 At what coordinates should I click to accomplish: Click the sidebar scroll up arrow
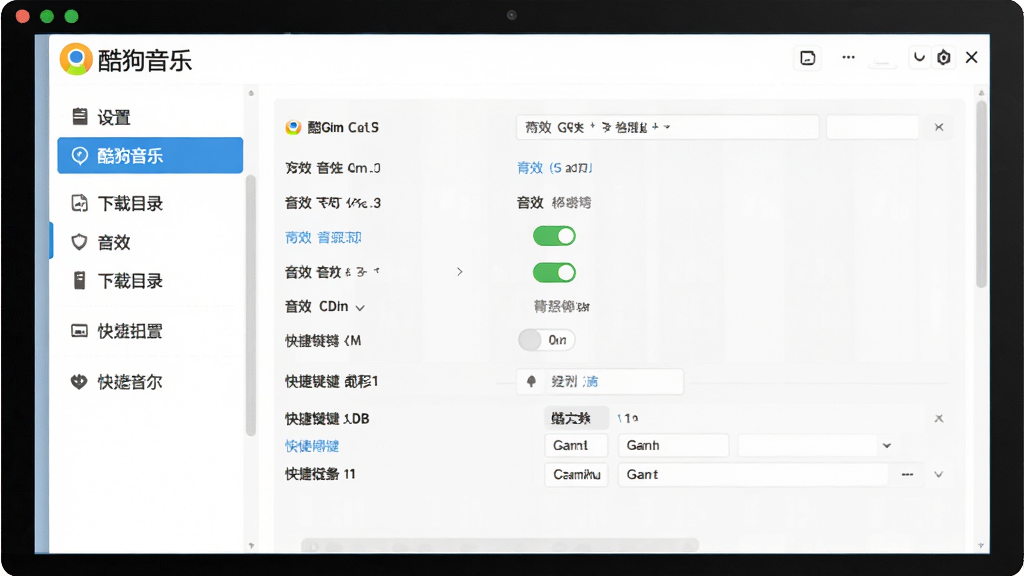point(251,93)
